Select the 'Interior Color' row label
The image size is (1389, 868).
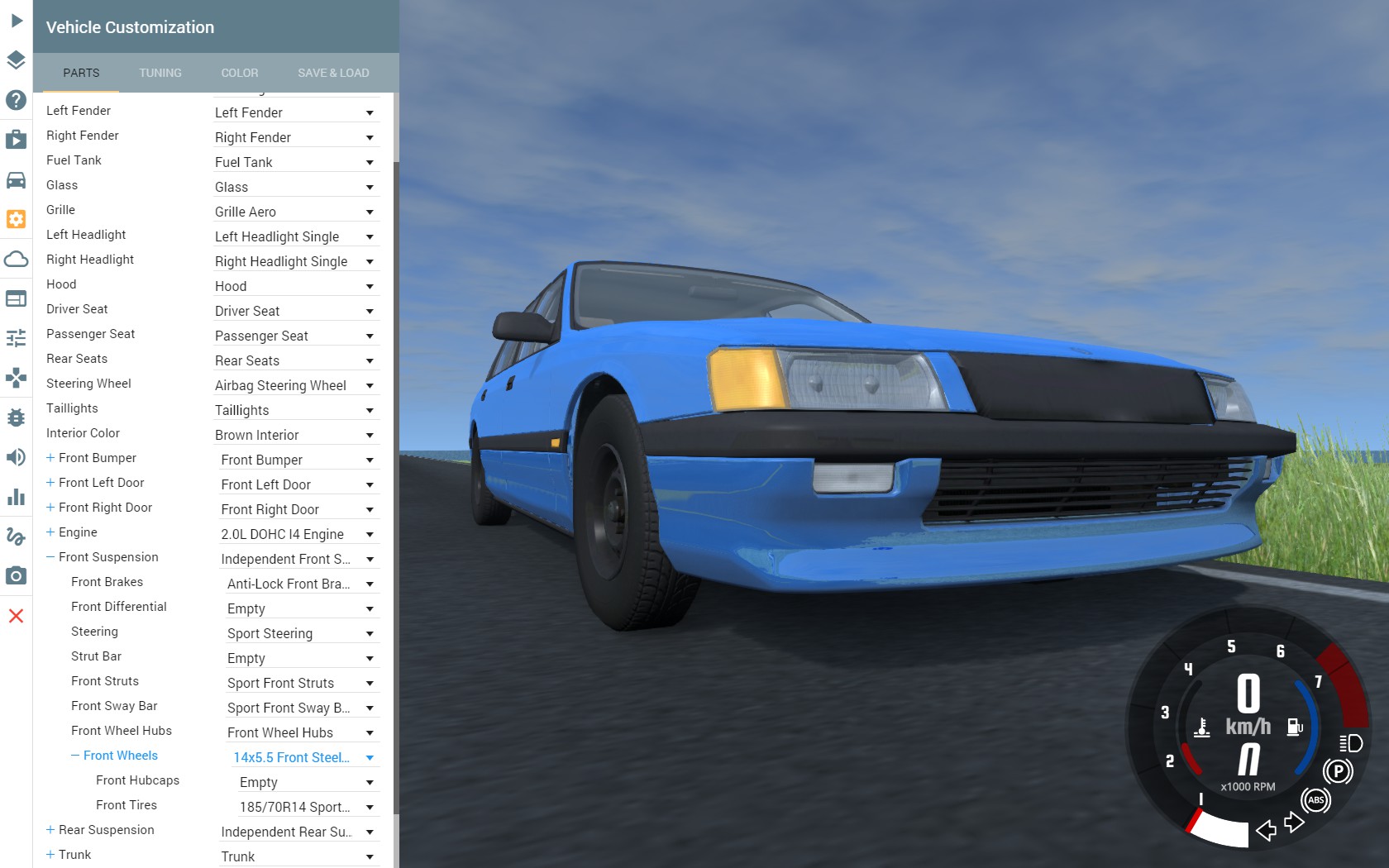83,432
